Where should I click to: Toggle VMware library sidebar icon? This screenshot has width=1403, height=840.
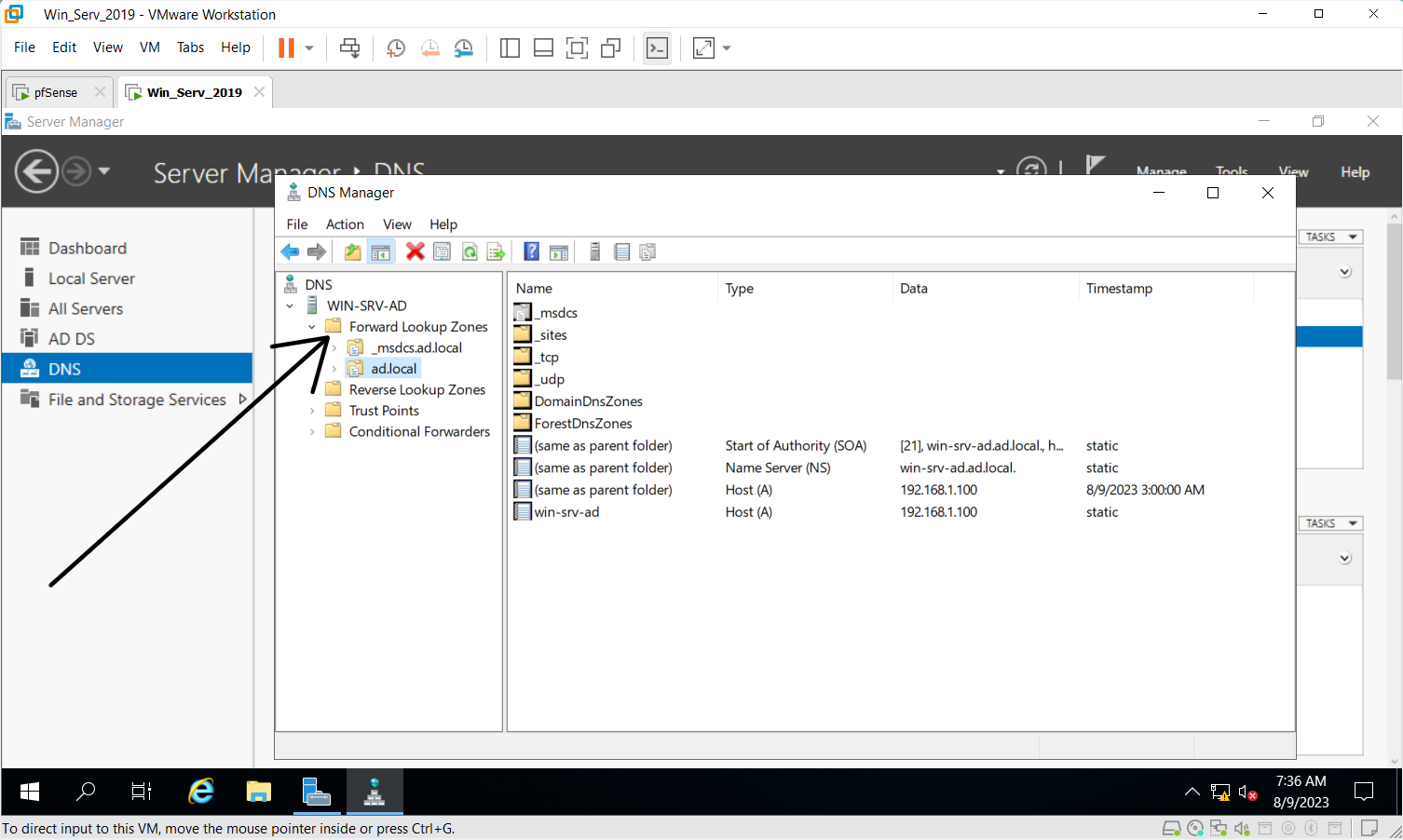point(510,47)
